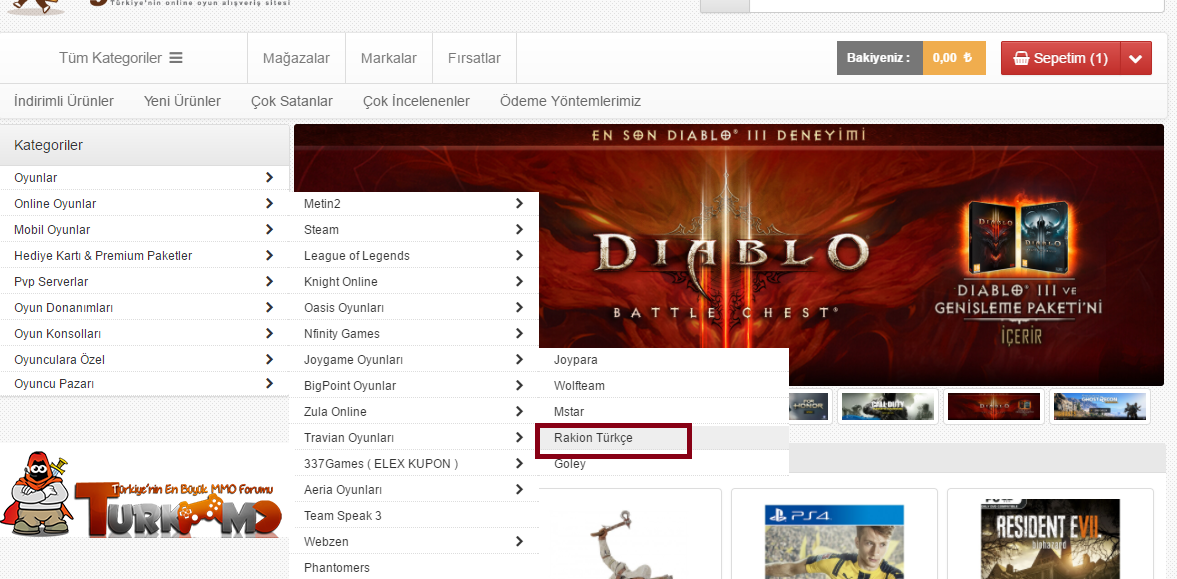Open the Resident Evil VII product card
This screenshot has height=579, width=1177.
tap(1050, 534)
